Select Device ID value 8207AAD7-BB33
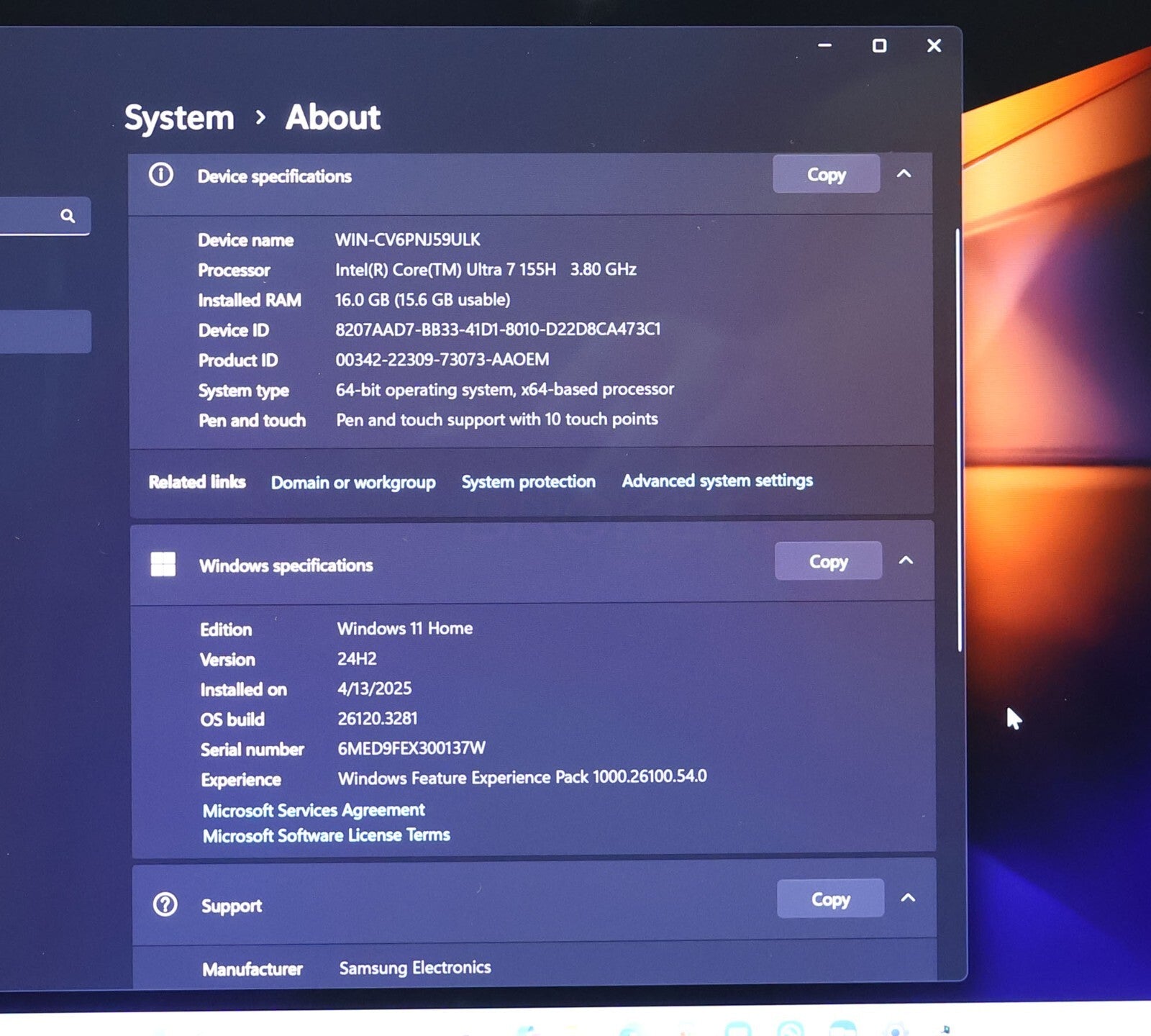 (498, 329)
